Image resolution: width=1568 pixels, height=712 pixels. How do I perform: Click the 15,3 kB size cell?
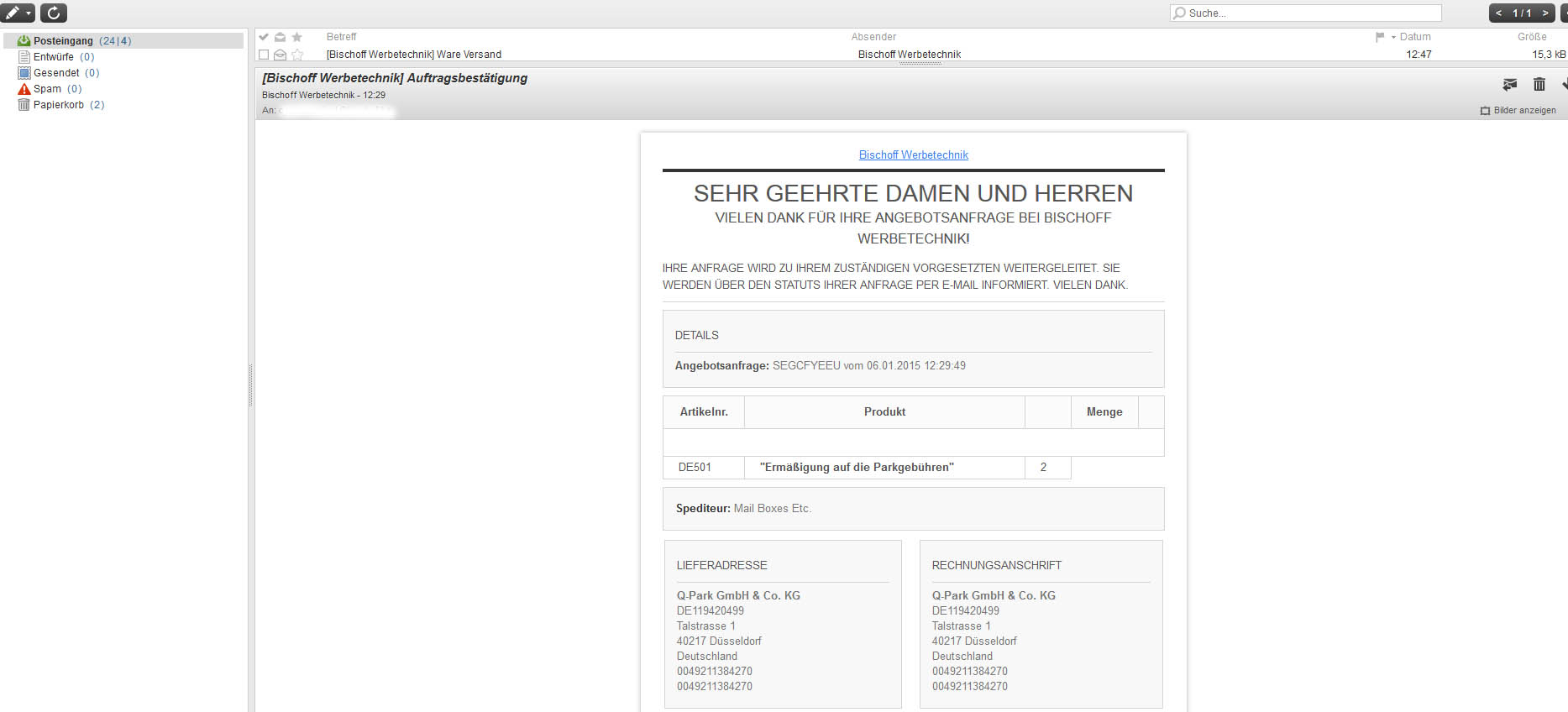pos(1549,55)
